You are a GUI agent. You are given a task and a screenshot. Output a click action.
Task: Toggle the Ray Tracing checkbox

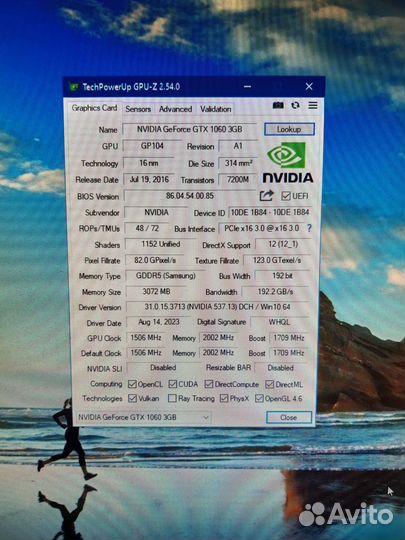point(172,398)
